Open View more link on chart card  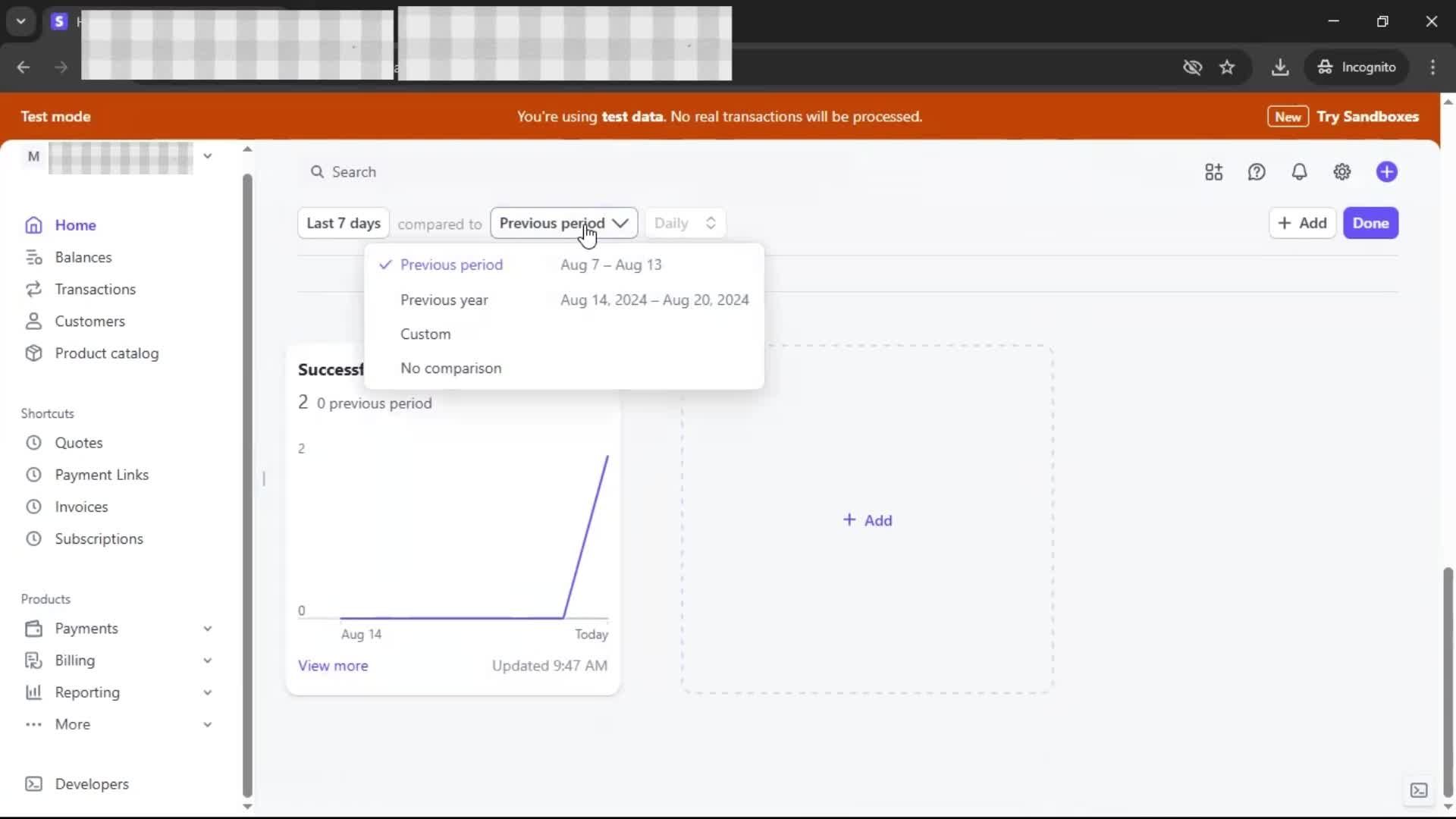tap(333, 666)
